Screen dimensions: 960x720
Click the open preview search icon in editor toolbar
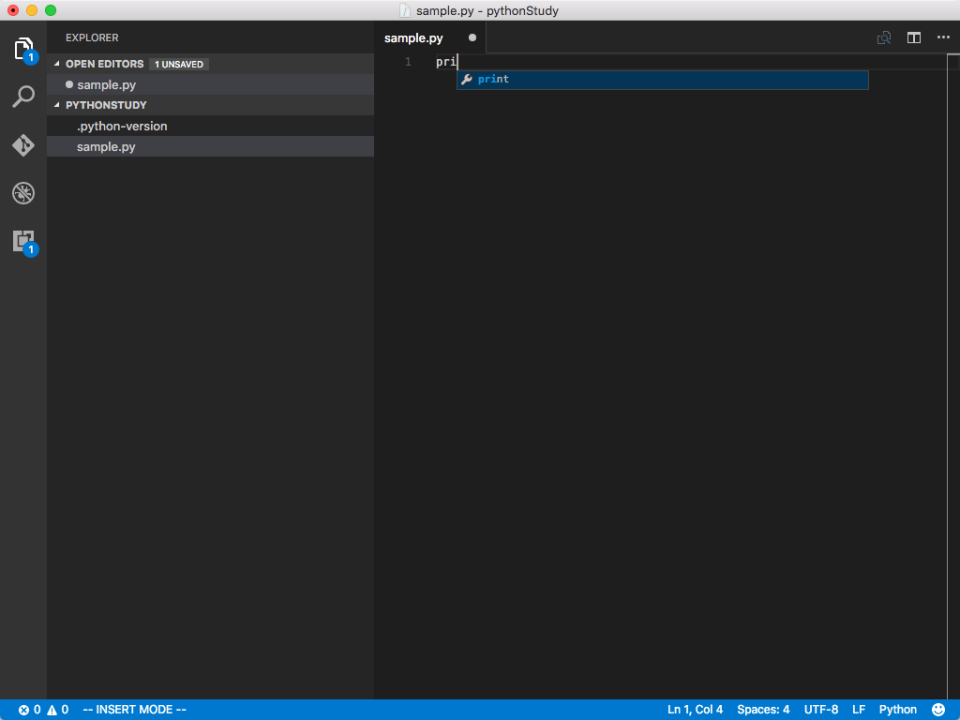coord(883,38)
